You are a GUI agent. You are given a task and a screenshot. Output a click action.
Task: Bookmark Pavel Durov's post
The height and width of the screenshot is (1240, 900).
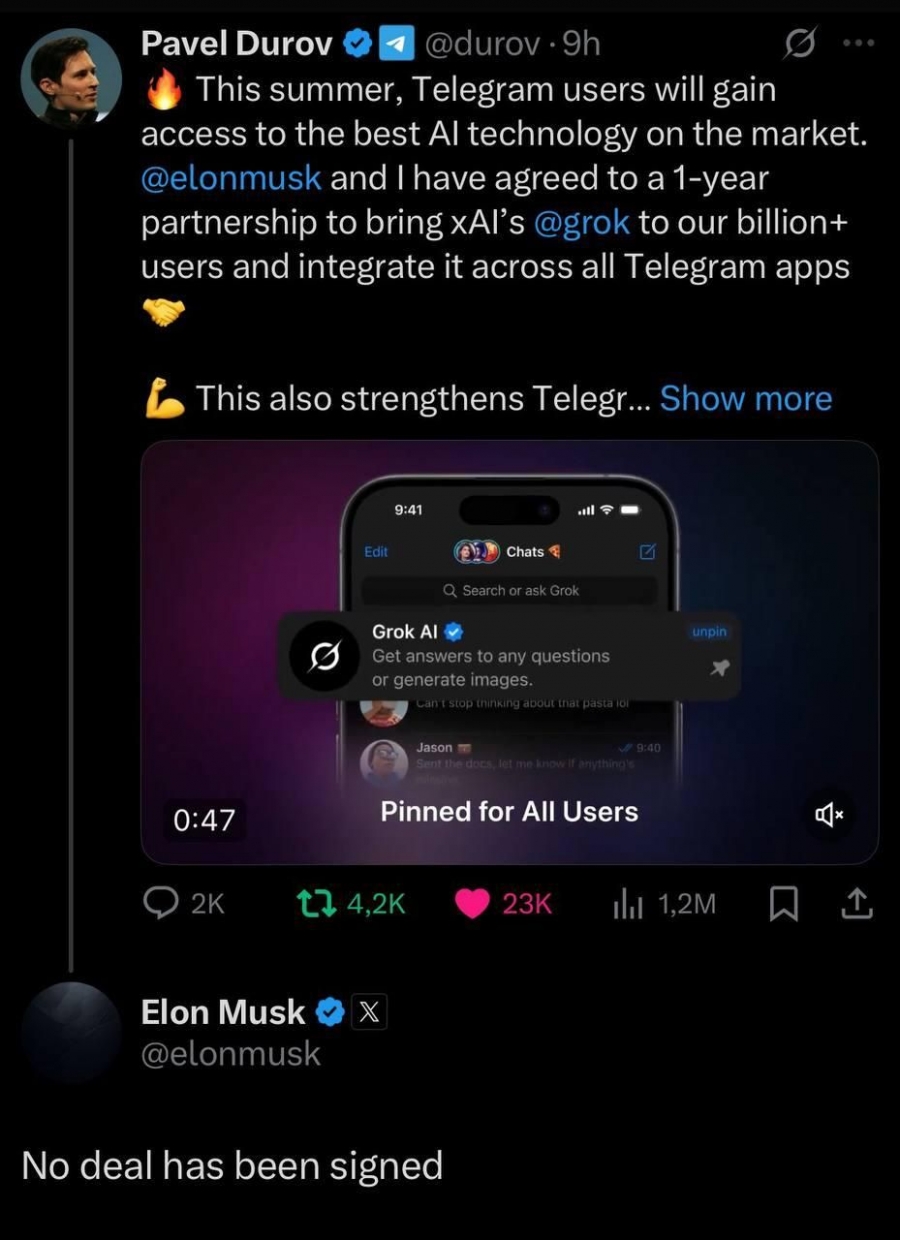tap(784, 904)
